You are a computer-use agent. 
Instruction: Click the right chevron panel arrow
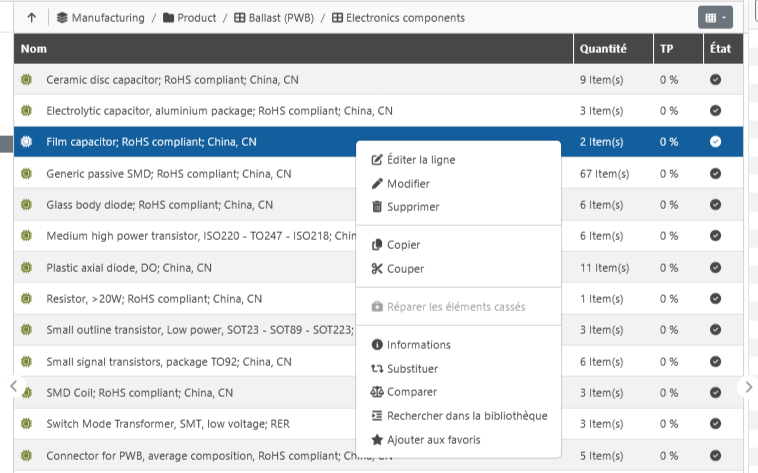coord(748,387)
